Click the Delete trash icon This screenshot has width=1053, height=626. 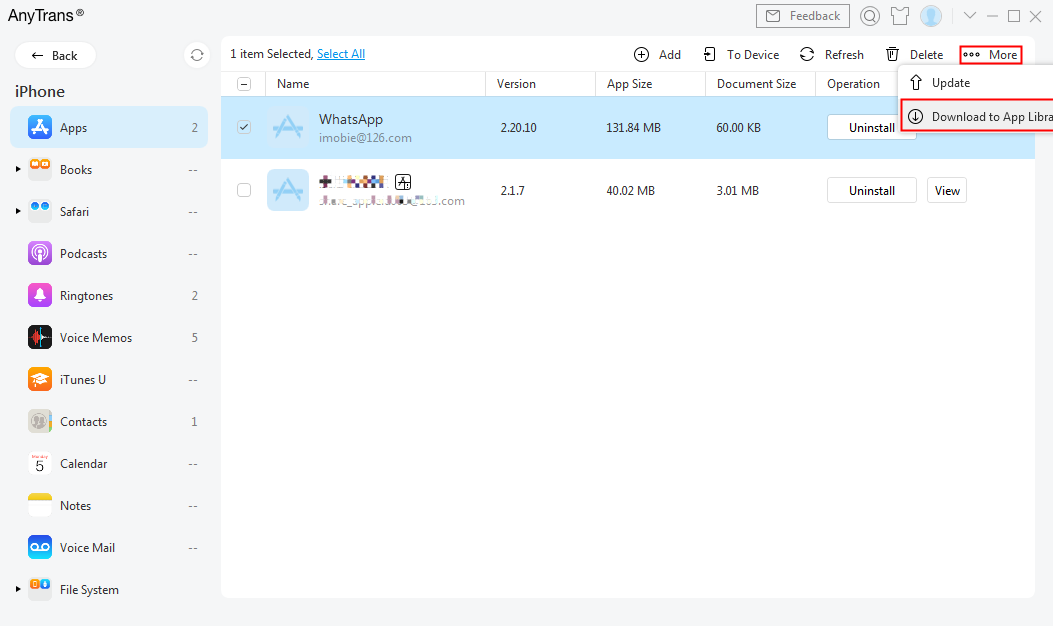click(x=892, y=55)
